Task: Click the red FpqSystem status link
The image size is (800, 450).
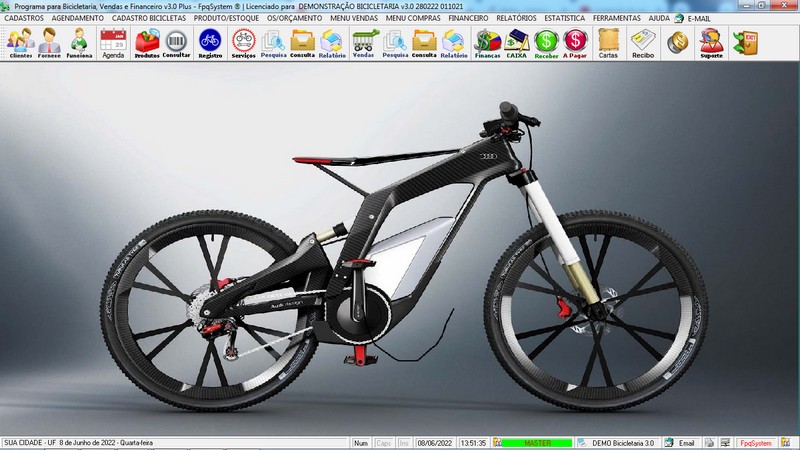Action: pos(756,443)
